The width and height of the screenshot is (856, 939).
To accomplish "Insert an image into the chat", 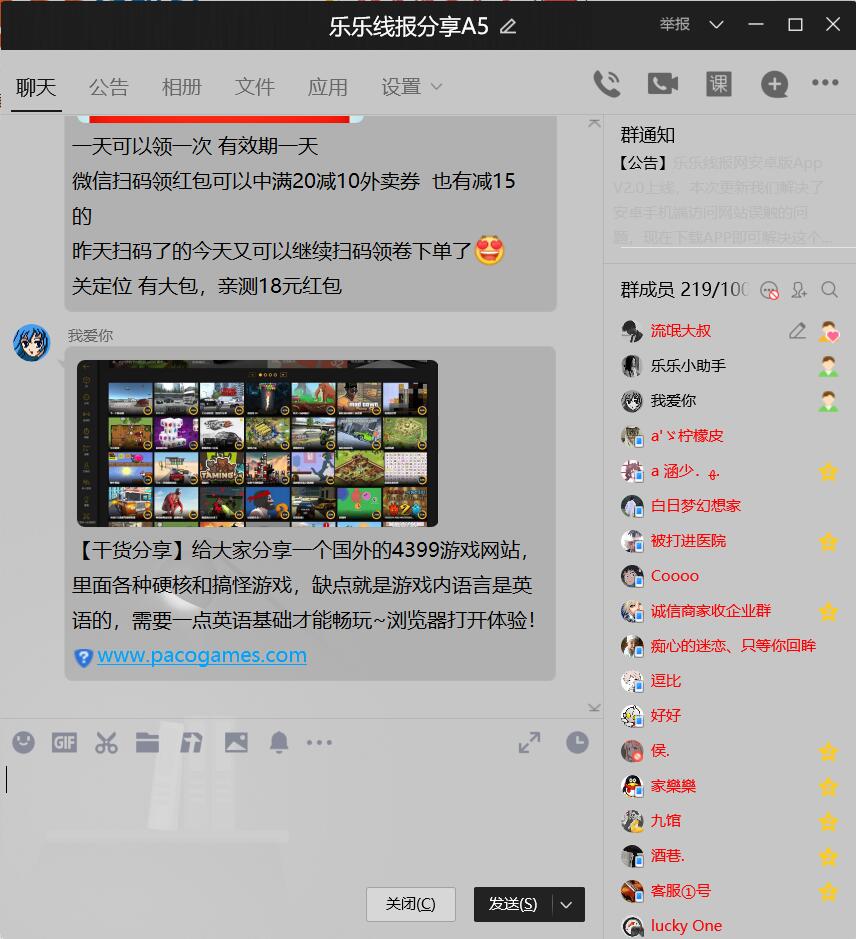I will point(235,742).
